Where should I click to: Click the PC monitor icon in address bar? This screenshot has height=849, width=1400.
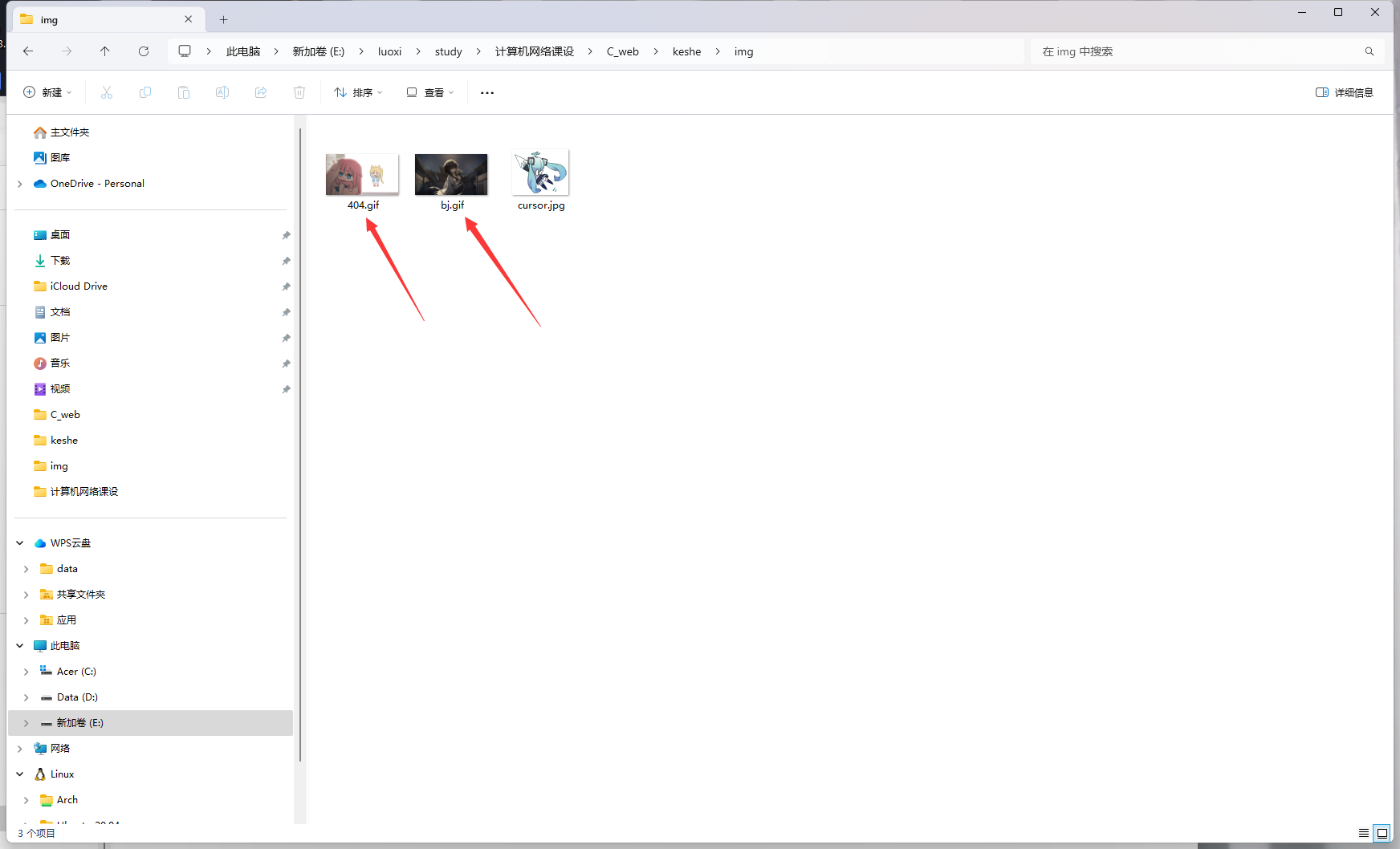185,51
